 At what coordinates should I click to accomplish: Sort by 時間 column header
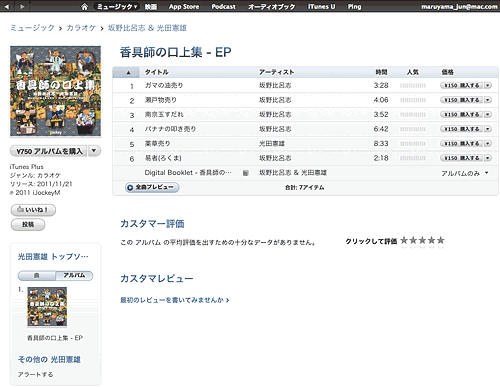[x=381, y=72]
